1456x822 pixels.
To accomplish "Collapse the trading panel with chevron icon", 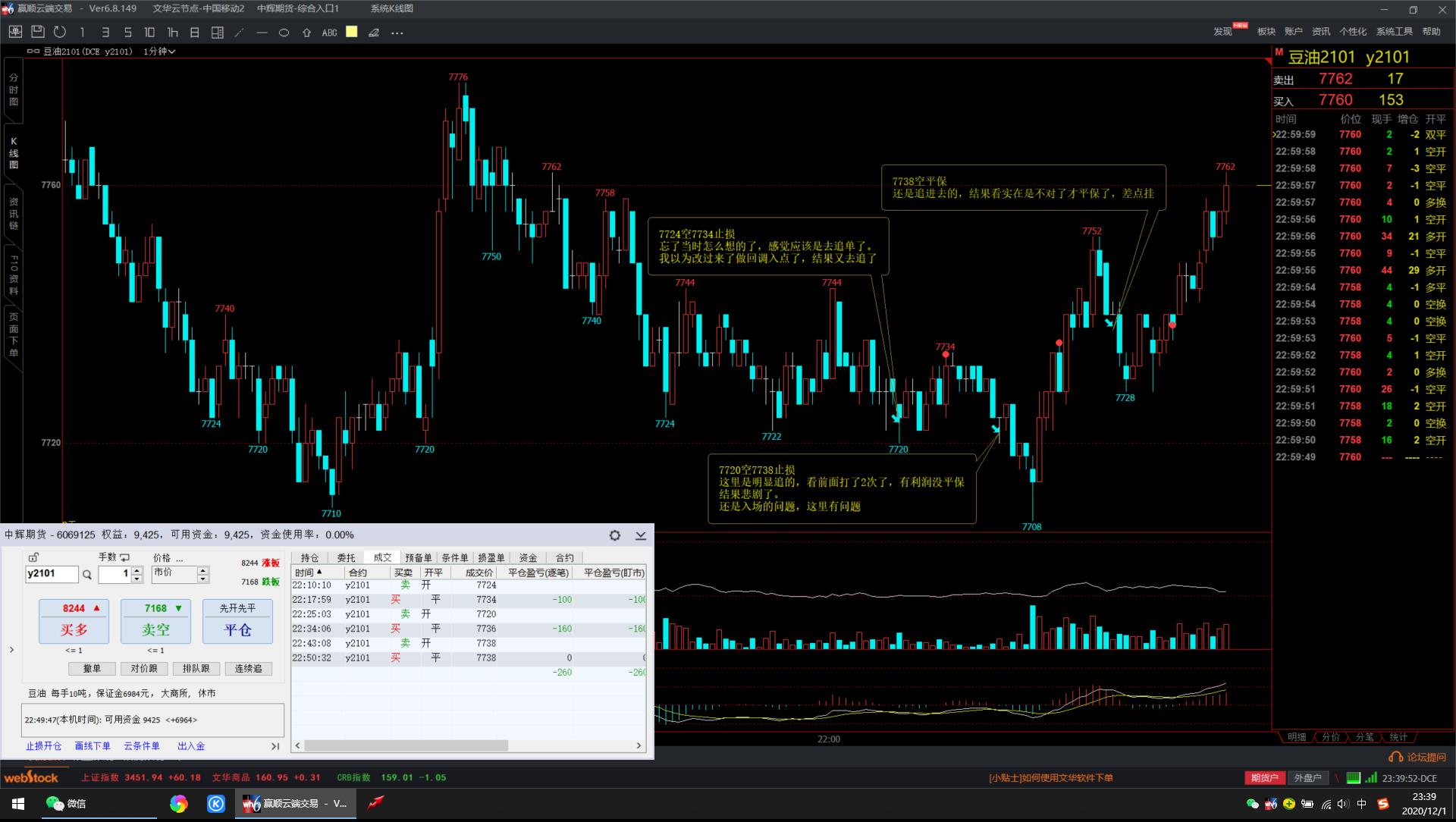I will [641, 535].
